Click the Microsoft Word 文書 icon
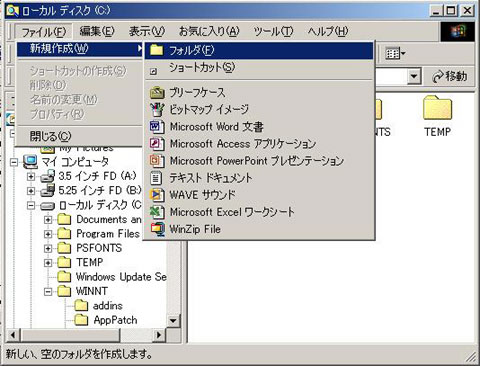480x366 pixels. pyautogui.click(x=157, y=127)
